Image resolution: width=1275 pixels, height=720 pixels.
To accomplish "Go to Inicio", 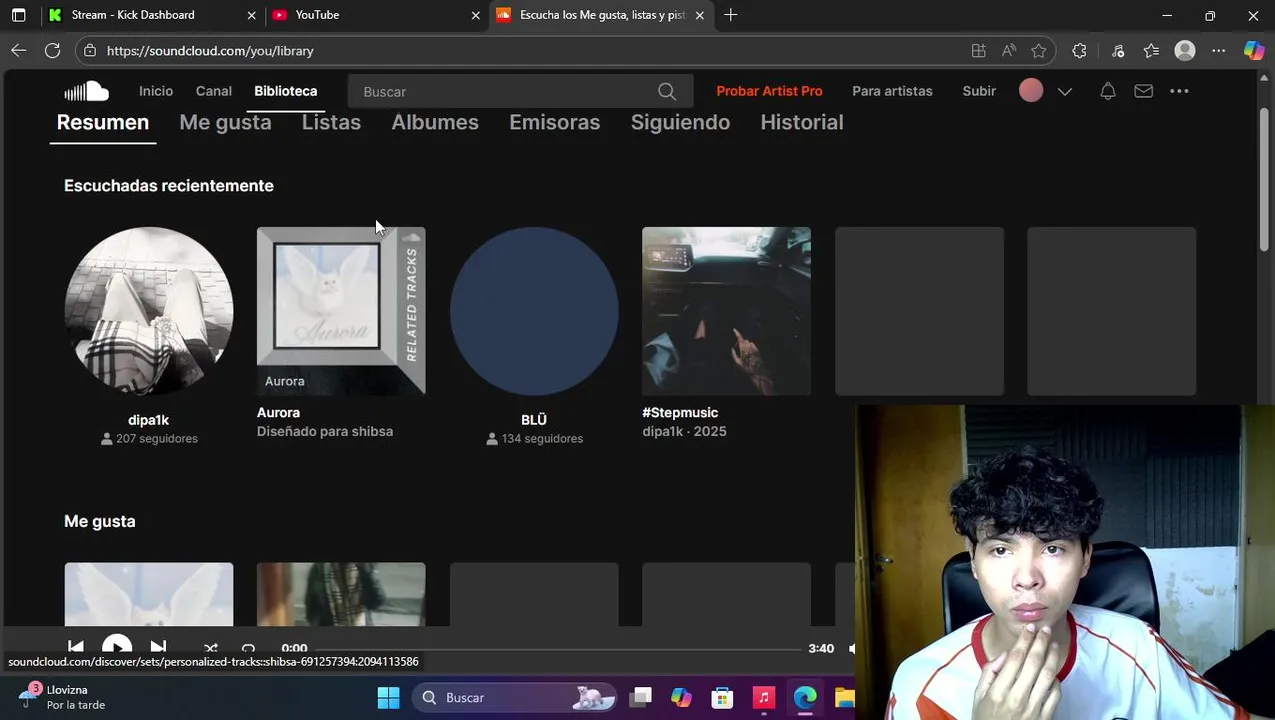I will pos(156,91).
